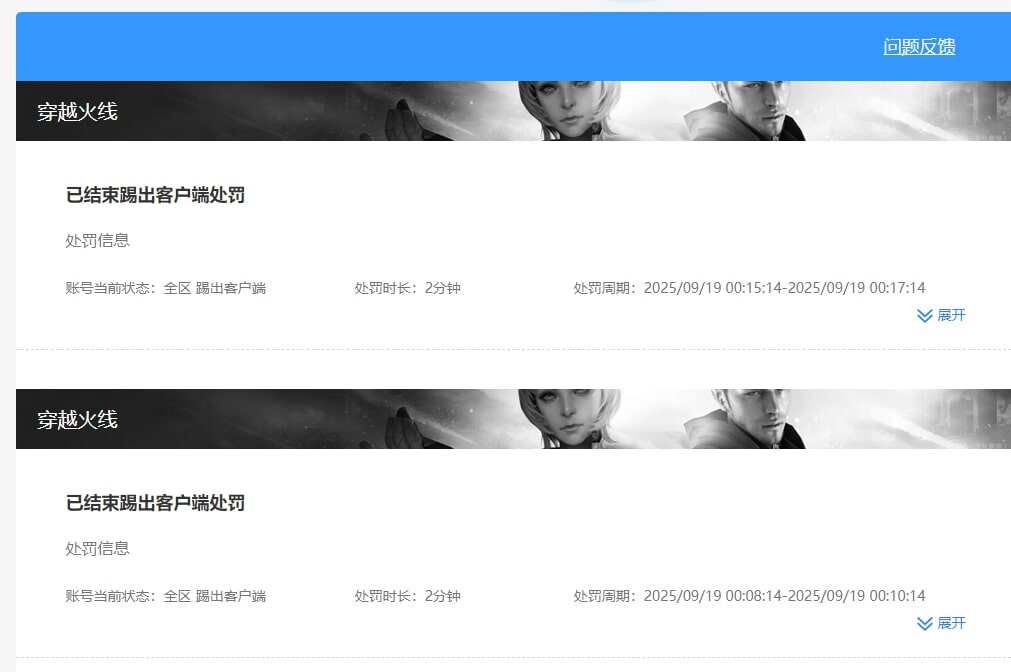The image size is (1011, 672).
Task: Click the 处罚信息 label in first record
Action: point(97,241)
